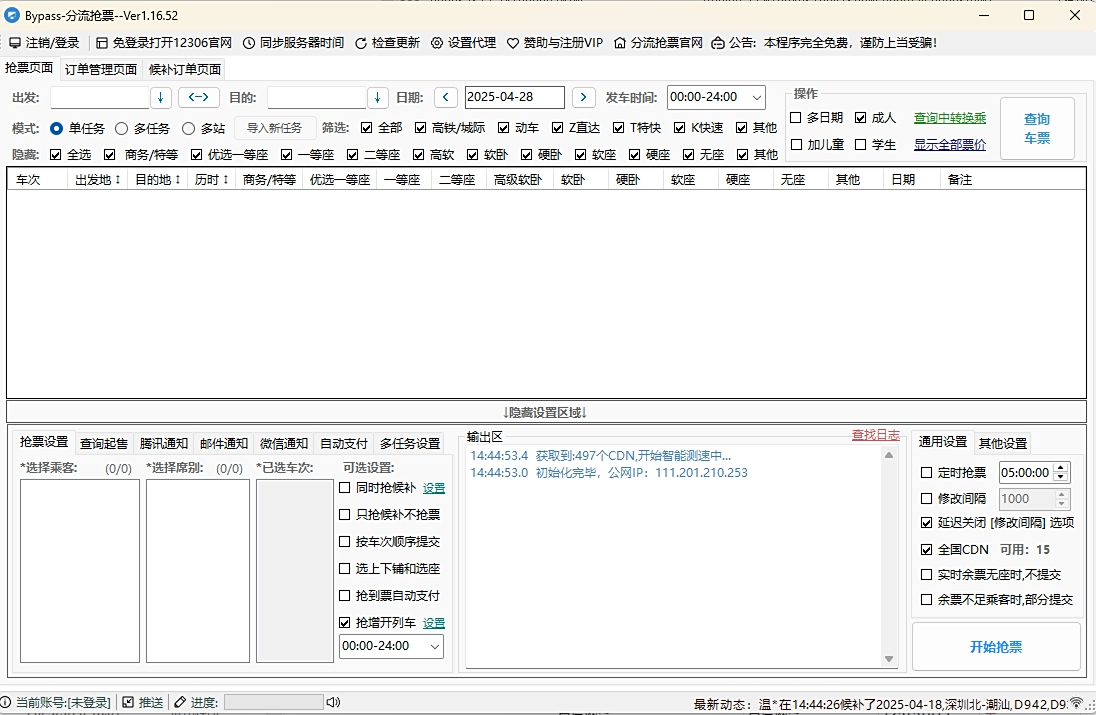This screenshot has width=1096, height=715.
Task: Click the 进度 pencil icon in status bar
Action: (180, 702)
